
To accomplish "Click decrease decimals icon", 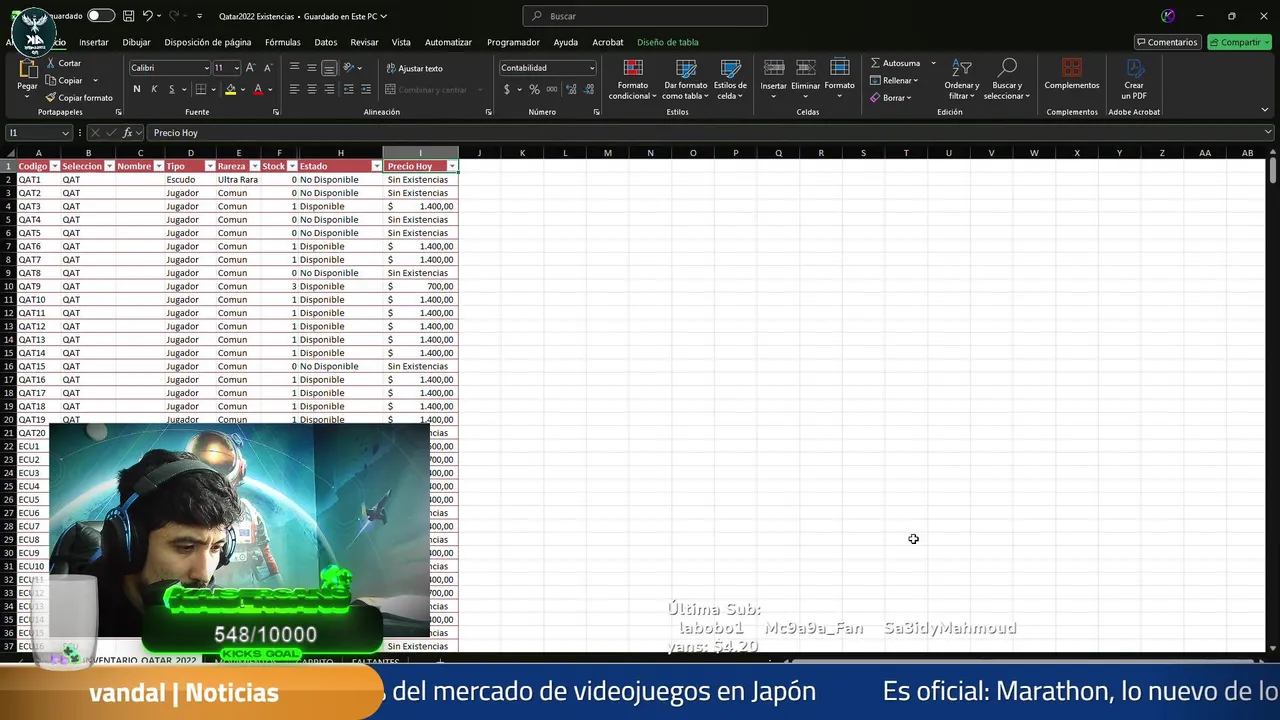I will point(588,89).
